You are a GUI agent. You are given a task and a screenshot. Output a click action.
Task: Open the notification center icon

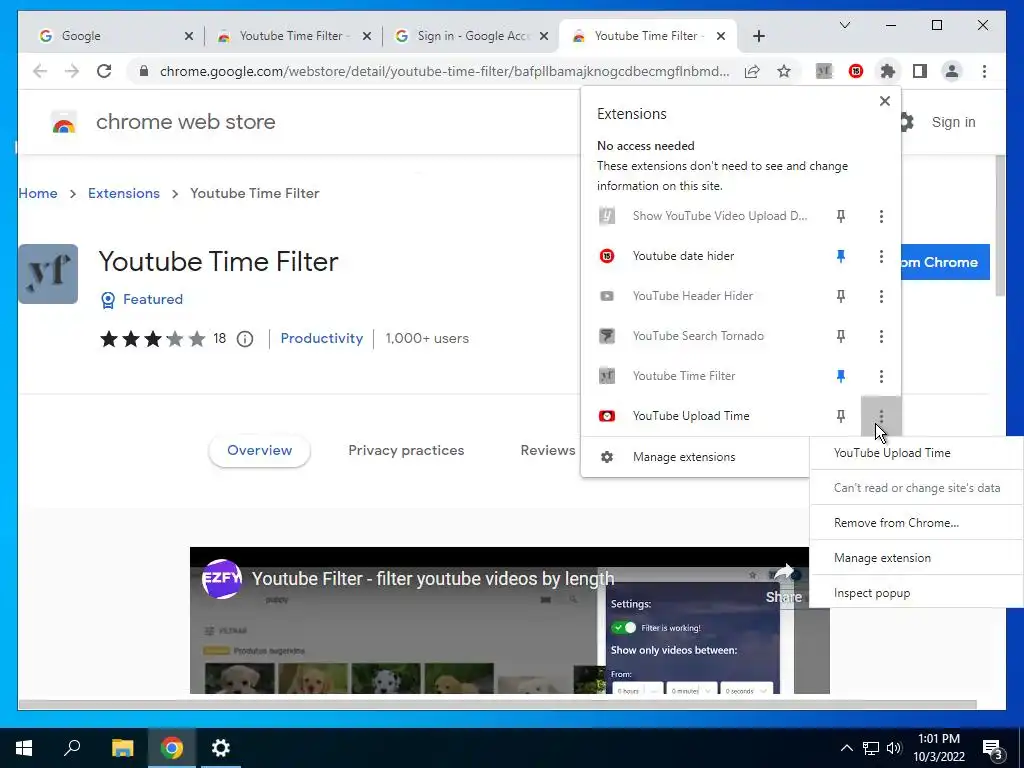pos(993,748)
